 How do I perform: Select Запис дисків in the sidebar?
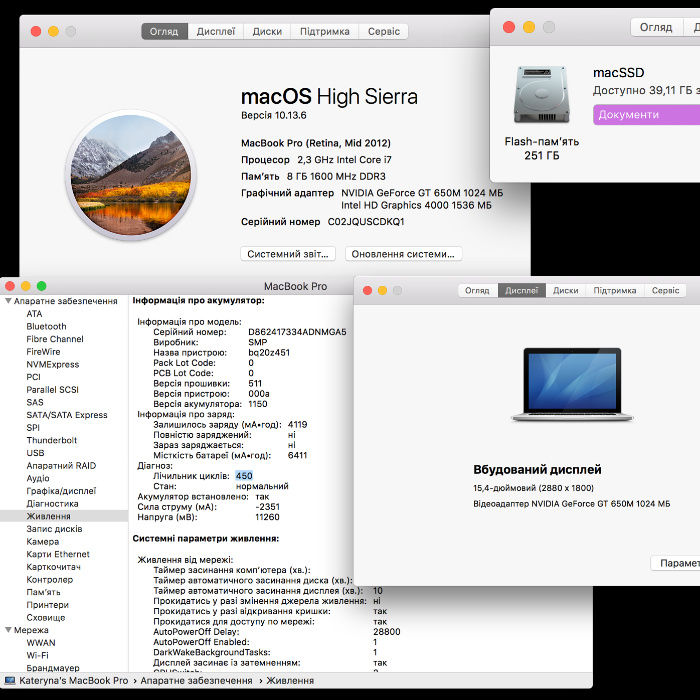(54, 529)
